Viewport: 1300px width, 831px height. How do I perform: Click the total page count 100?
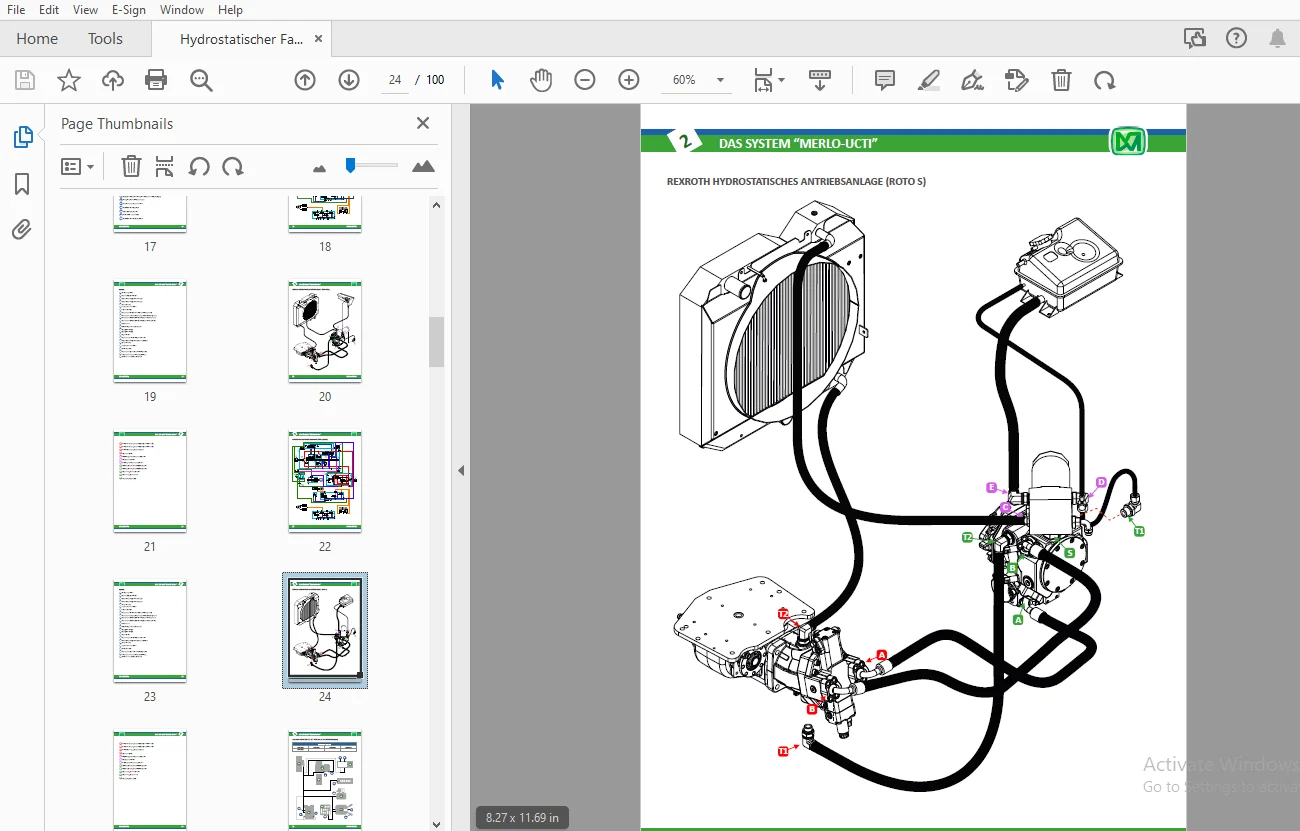(435, 80)
